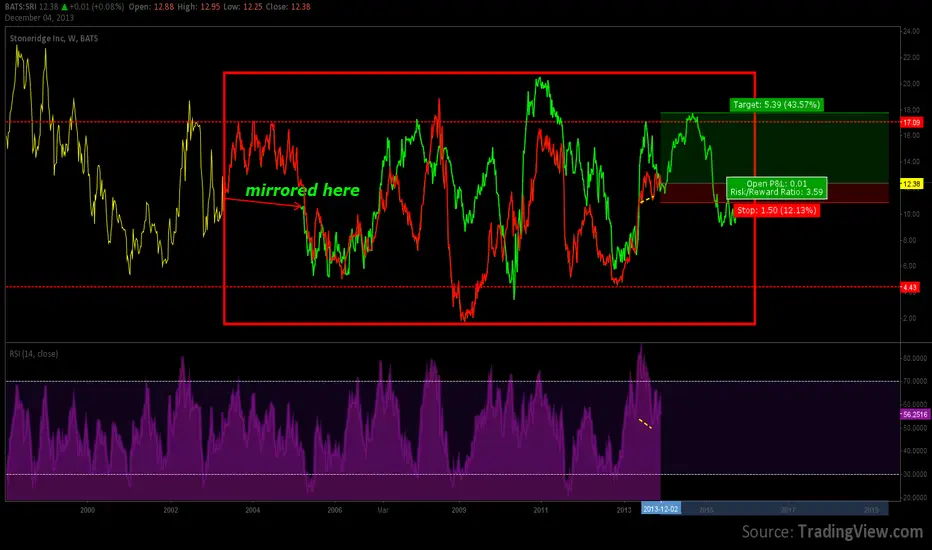The width and height of the screenshot is (932, 550).
Task: Select the red stop zone of the position
Action: [x=774, y=193]
